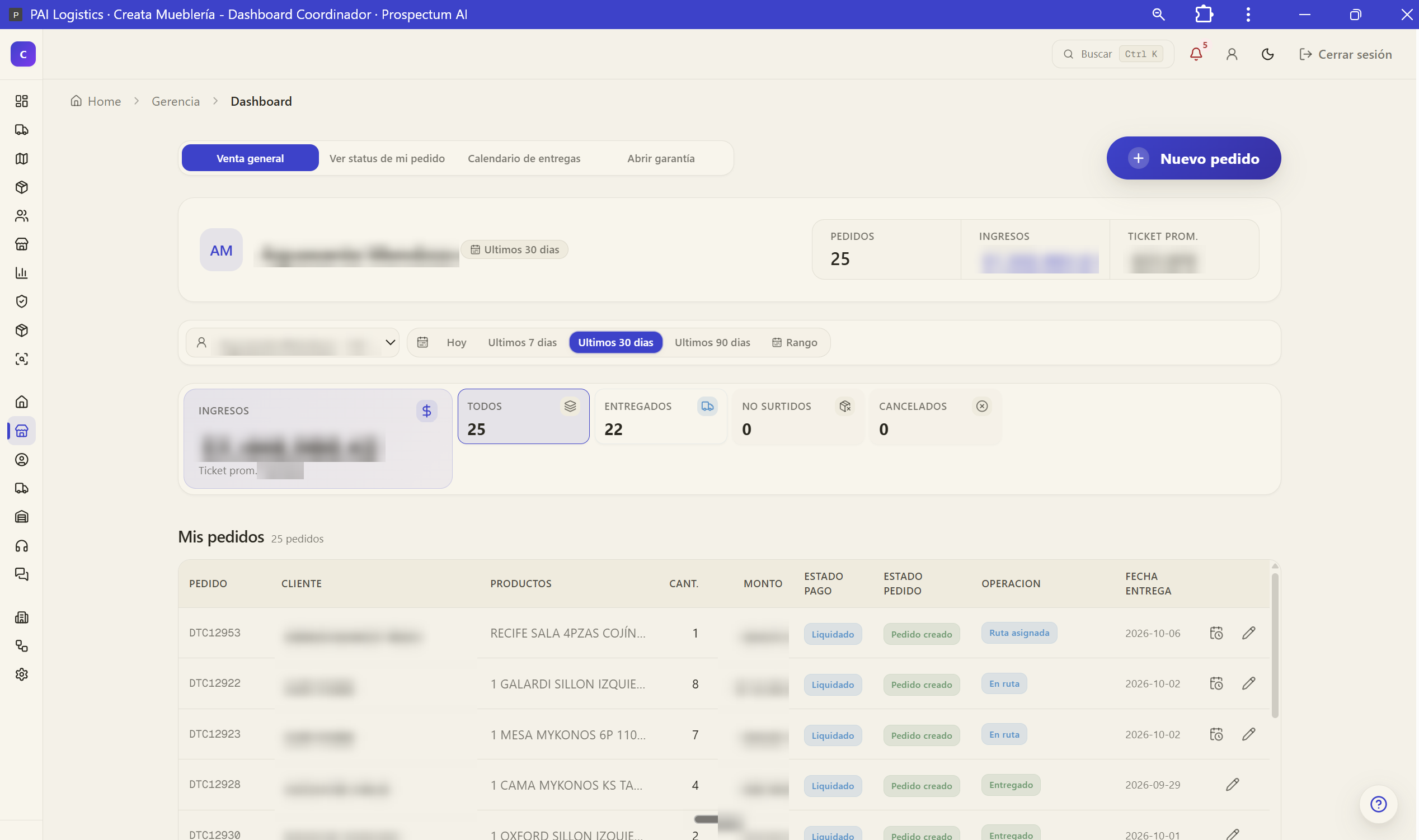Click the orders table vertical scrollbar
This screenshot has height=840, width=1419.
pyautogui.click(x=1275, y=645)
